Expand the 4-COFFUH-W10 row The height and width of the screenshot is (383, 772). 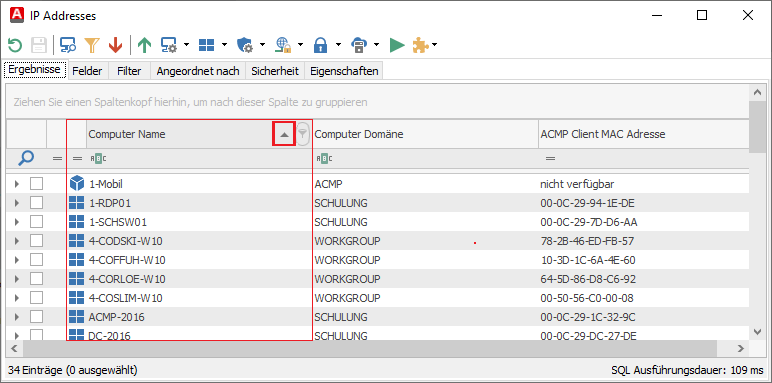pyautogui.click(x=17, y=259)
